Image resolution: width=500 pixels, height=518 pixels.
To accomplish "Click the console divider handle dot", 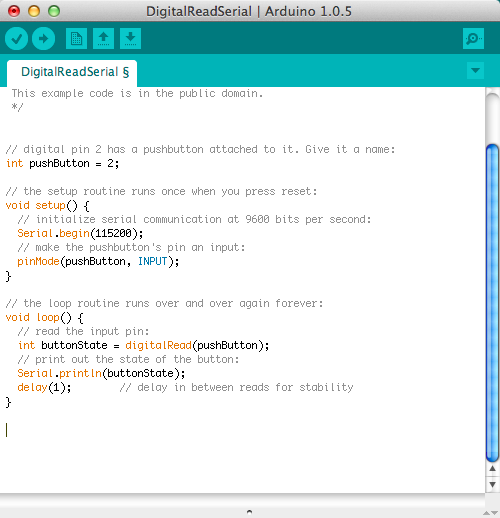I will click(x=249, y=511).
